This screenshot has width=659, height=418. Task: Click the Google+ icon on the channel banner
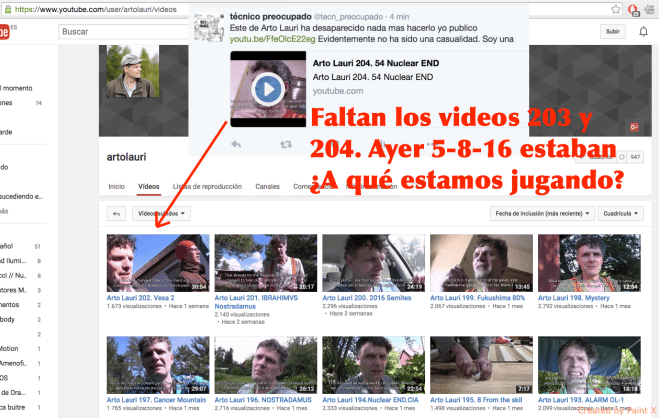(632, 127)
